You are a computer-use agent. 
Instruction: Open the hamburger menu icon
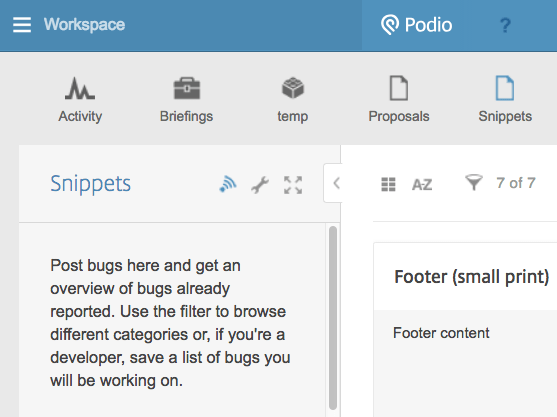22,25
